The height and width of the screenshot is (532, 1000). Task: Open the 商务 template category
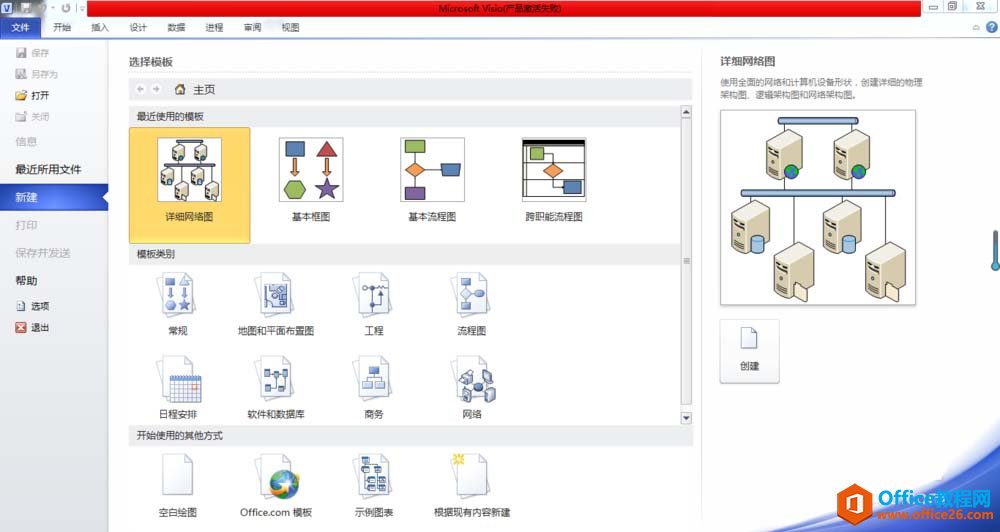pos(374,388)
